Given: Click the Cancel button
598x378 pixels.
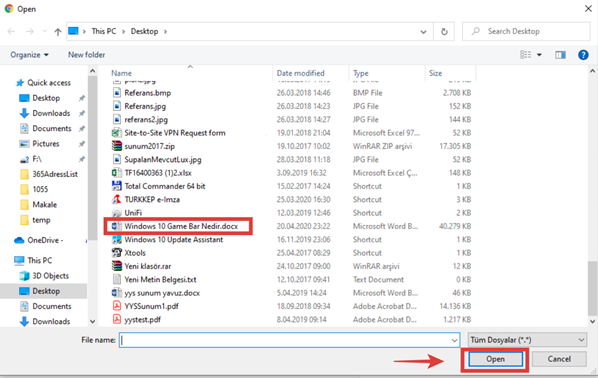Looking at the screenshot, I should tap(559, 359).
